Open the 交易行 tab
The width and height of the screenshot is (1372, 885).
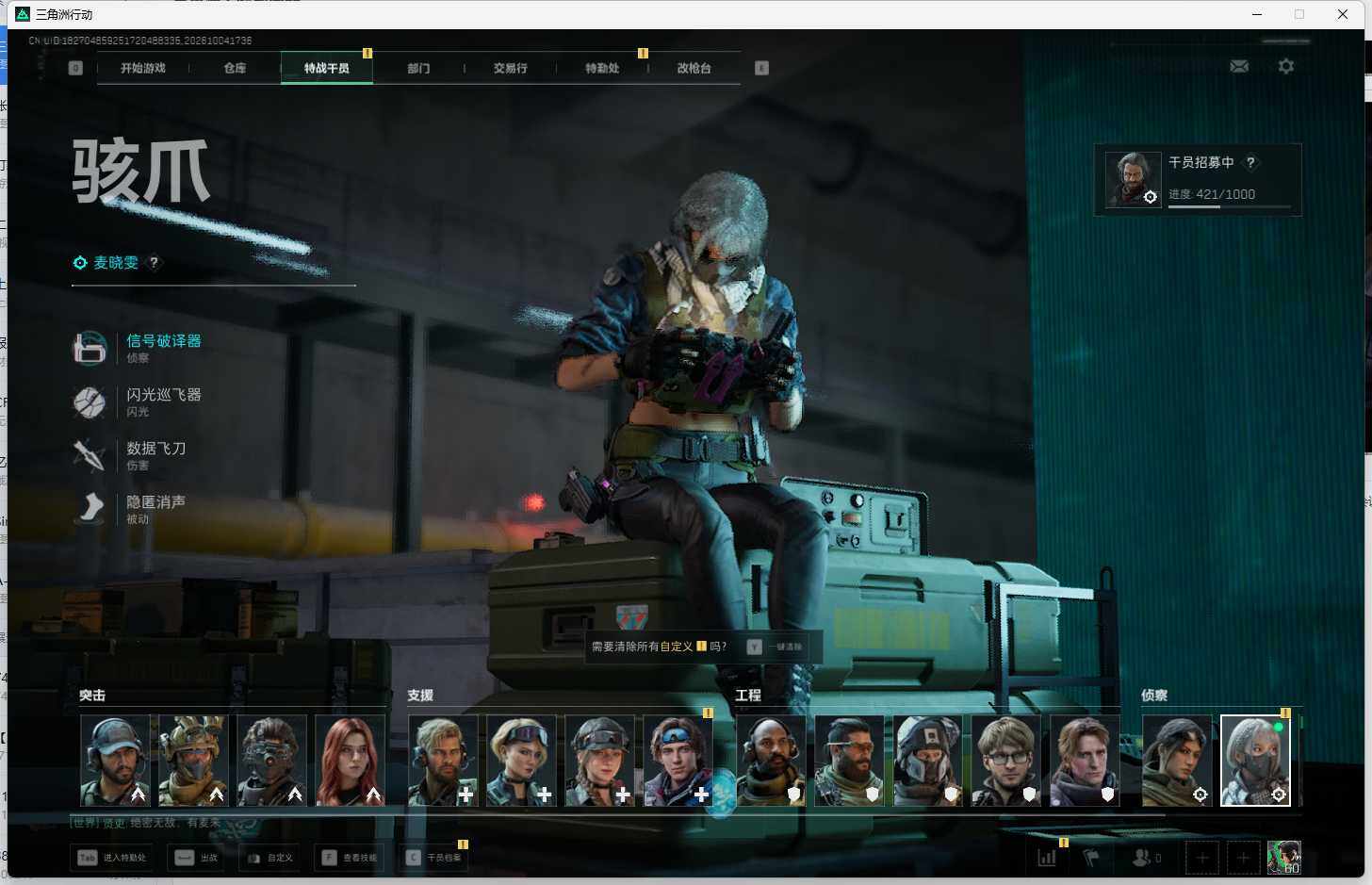[x=510, y=68]
